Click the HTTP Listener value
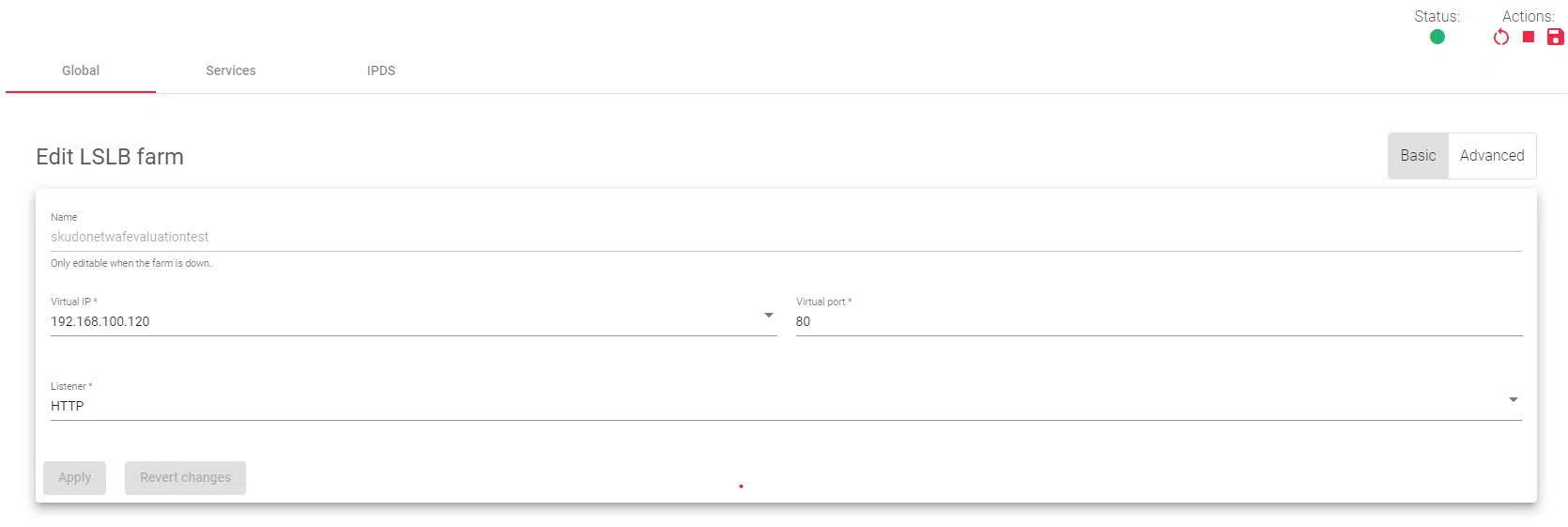The width and height of the screenshot is (1568, 527). point(68,406)
